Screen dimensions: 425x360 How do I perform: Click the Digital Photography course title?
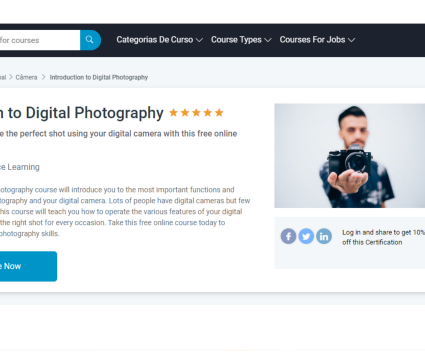82,113
